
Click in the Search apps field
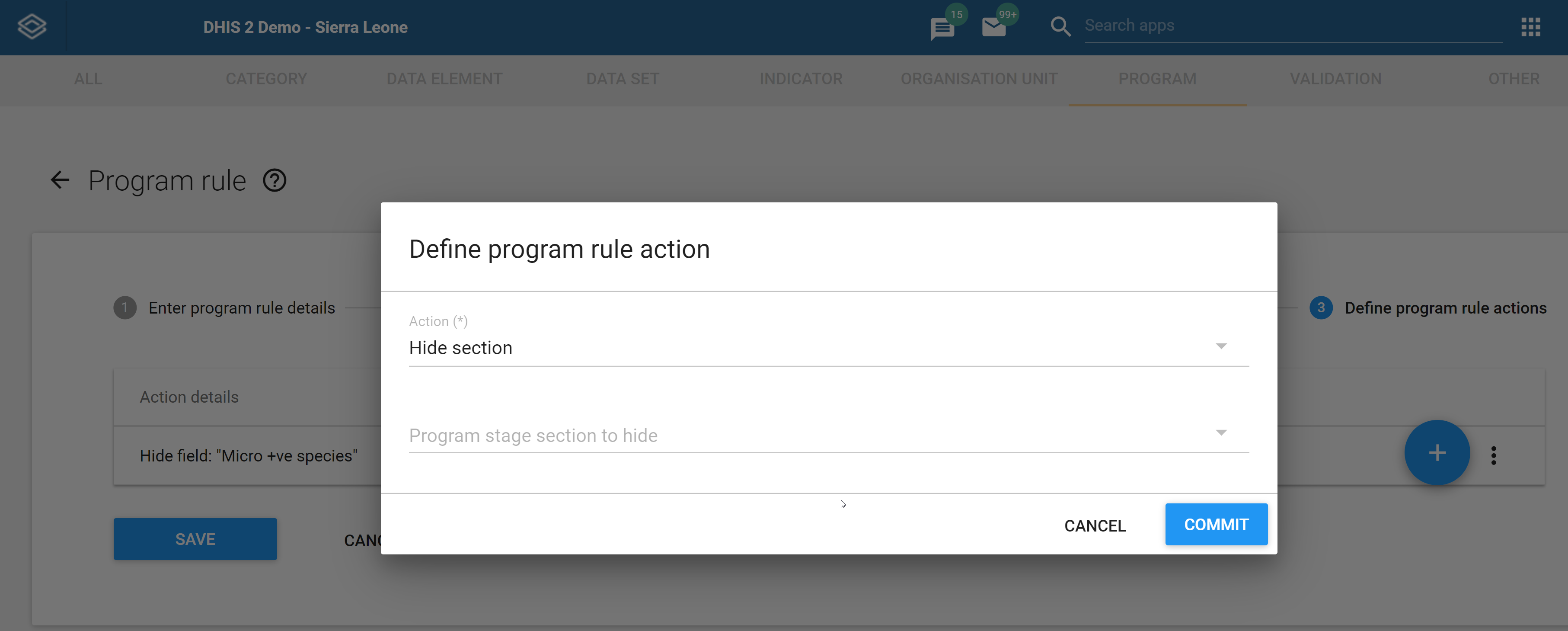tap(1292, 26)
